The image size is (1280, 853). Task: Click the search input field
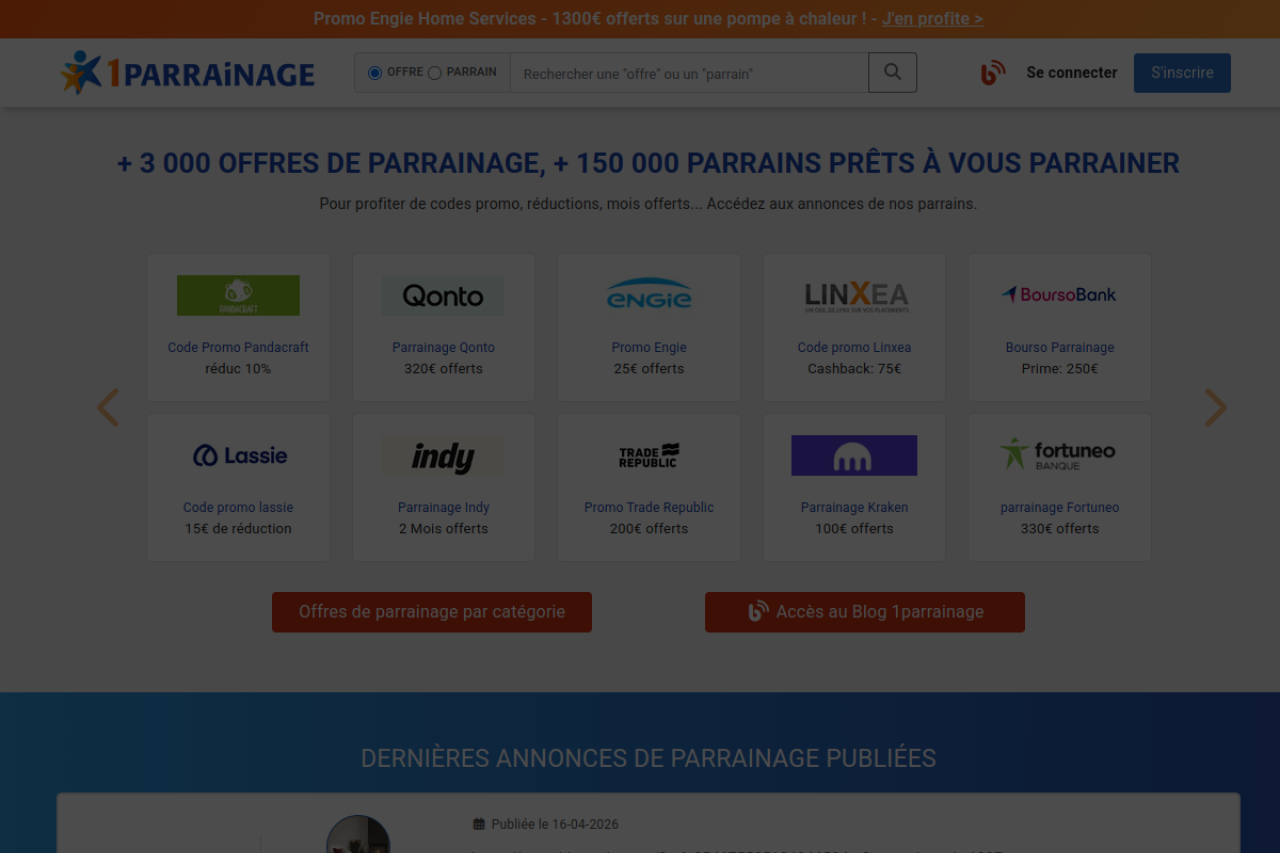tap(689, 74)
